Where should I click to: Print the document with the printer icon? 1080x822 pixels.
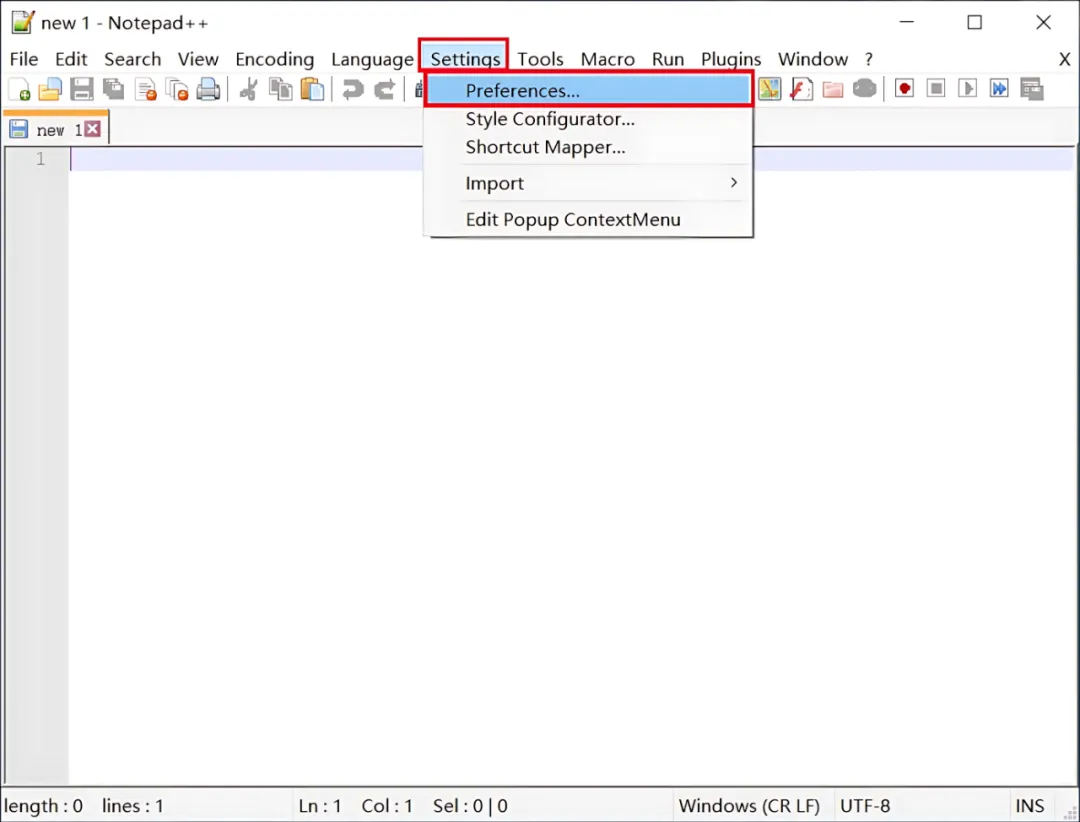(208, 89)
